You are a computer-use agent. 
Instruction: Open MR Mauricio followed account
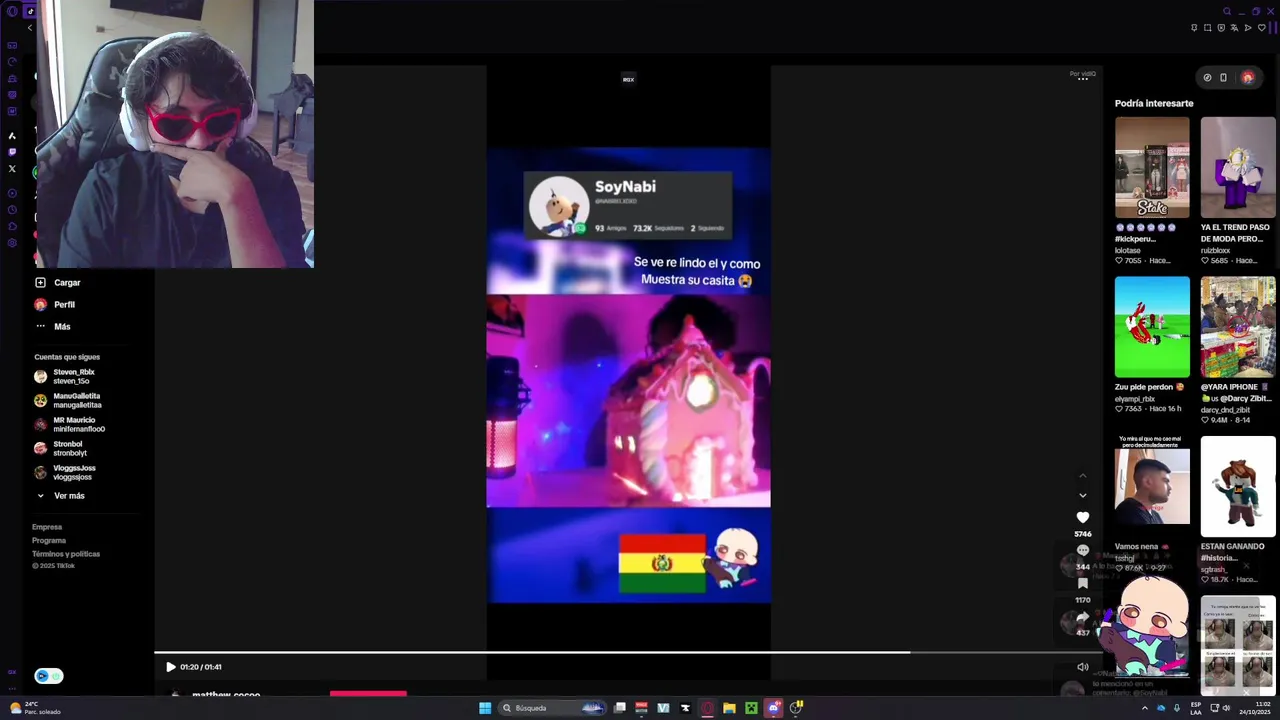pyautogui.click(x=70, y=425)
